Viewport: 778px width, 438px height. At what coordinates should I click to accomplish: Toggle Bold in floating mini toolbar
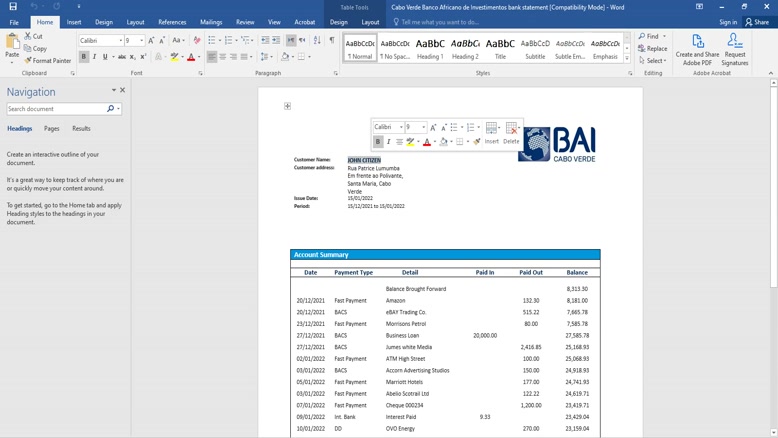378,142
